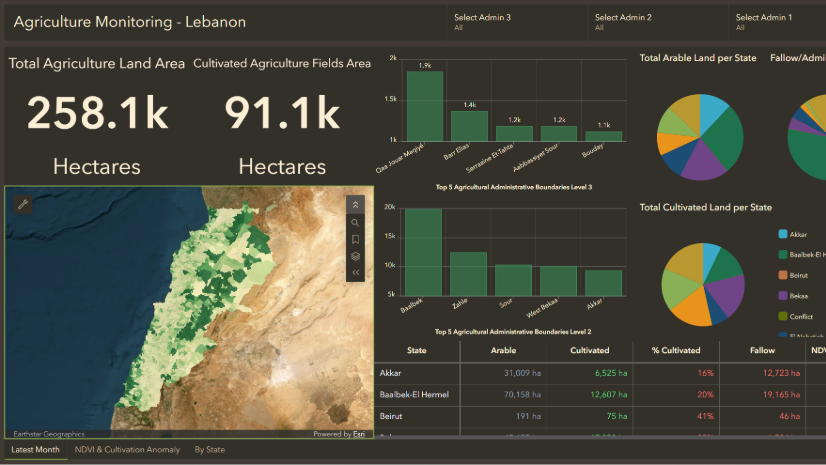Screen dimensions: 826x465
Task: Switch to NDVI & Cultivation Anomaly tab
Action: point(127,450)
